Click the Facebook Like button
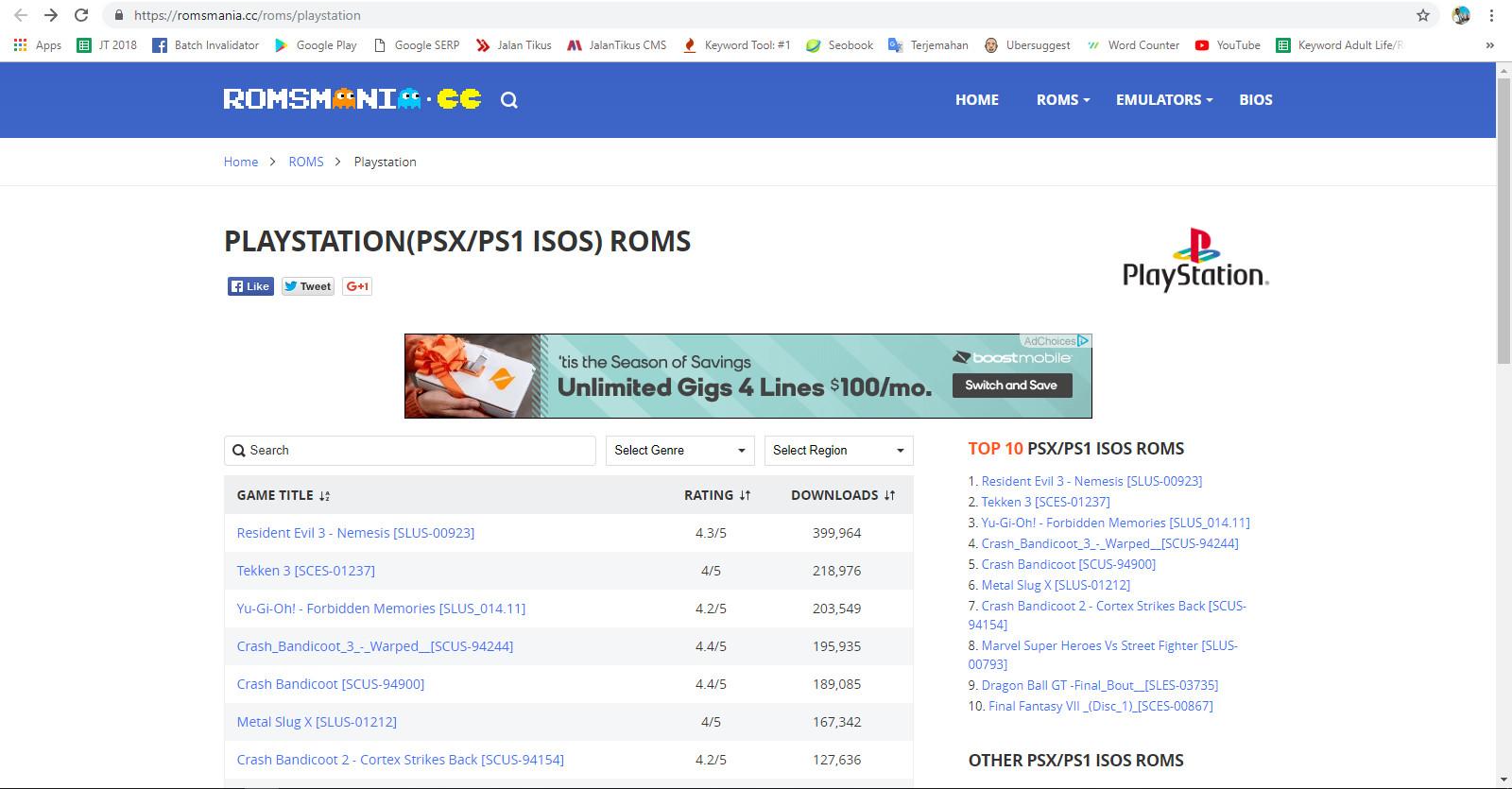 [x=250, y=286]
